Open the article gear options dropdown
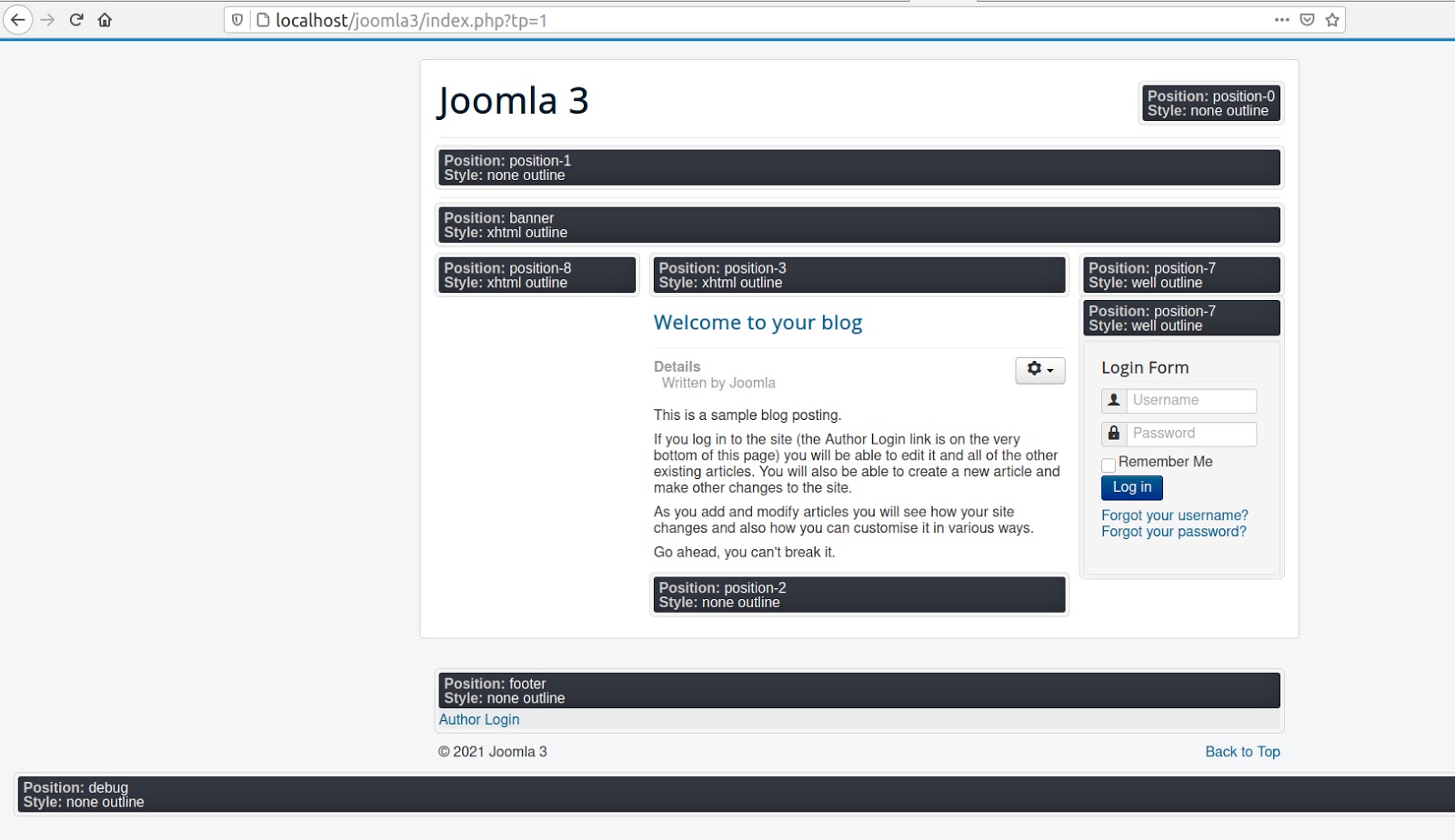 pyautogui.click(x=1040, y=369)
